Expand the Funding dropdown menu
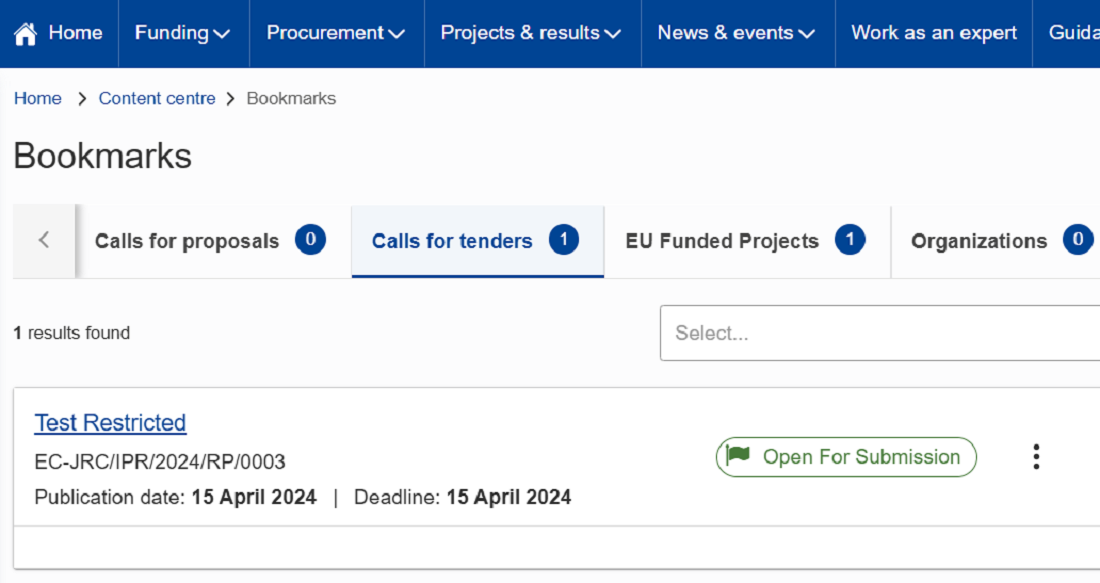1100x583 pixels. click(182, 33)
